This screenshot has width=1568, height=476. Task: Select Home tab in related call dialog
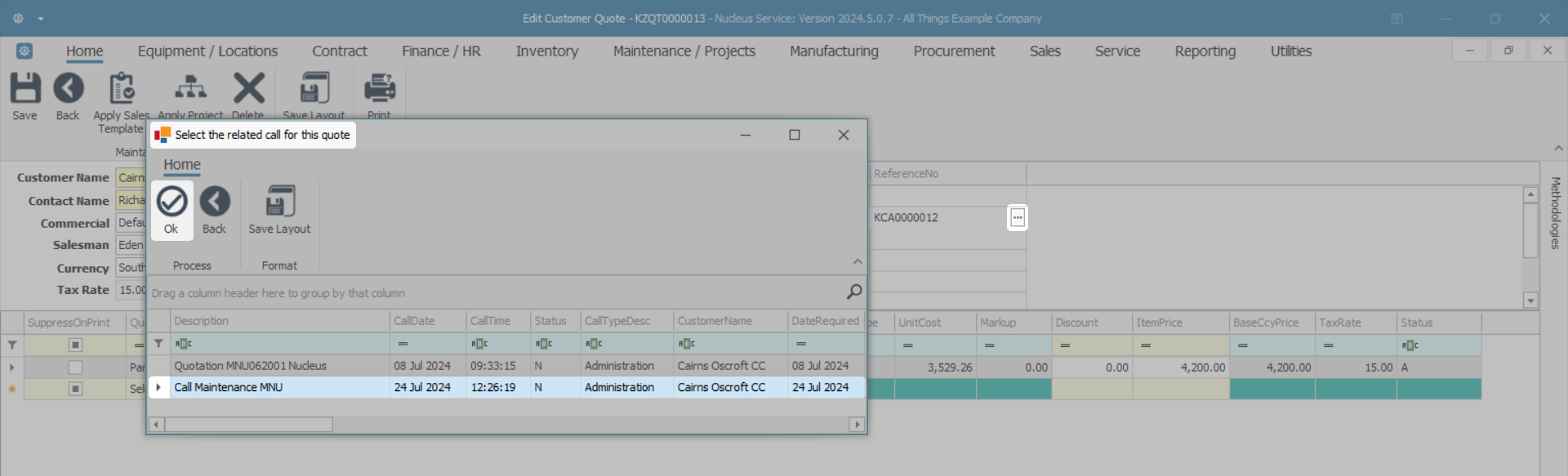point(181,165)
